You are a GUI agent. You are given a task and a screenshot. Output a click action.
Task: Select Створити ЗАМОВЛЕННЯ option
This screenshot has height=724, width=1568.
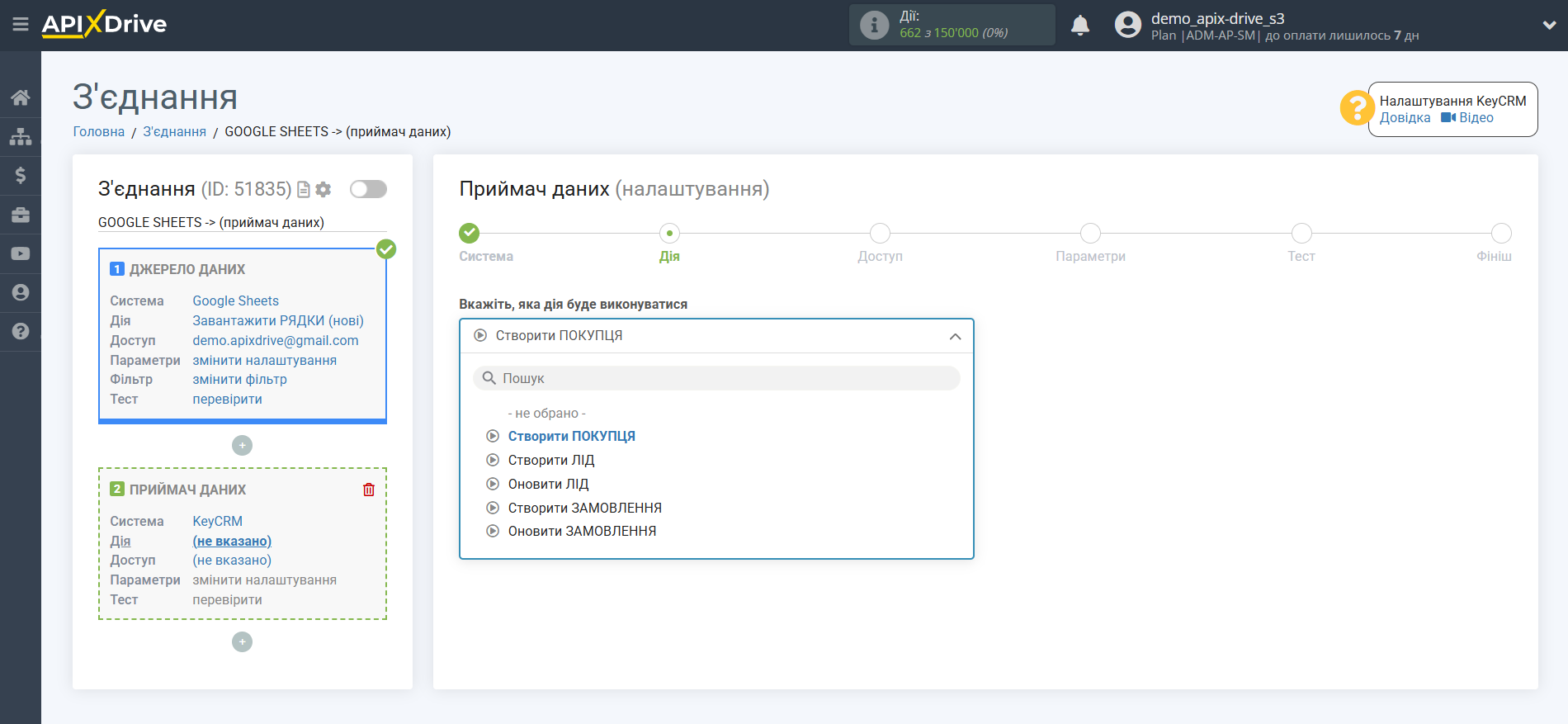point(584,508)
